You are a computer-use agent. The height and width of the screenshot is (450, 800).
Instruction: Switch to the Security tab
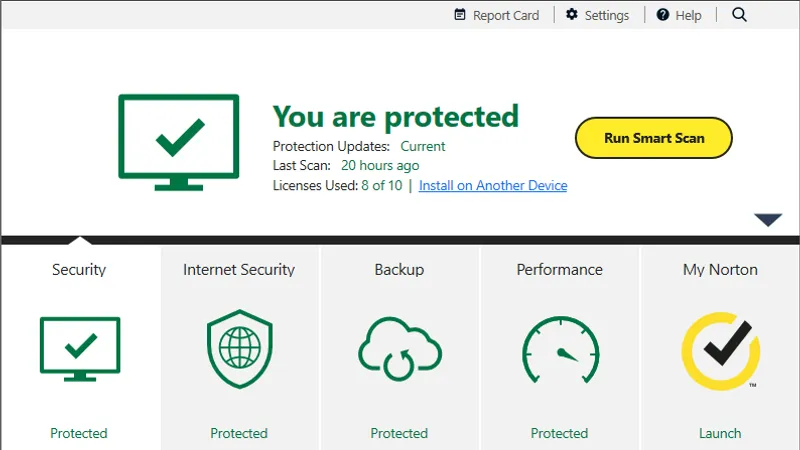(x=79, y=269)
